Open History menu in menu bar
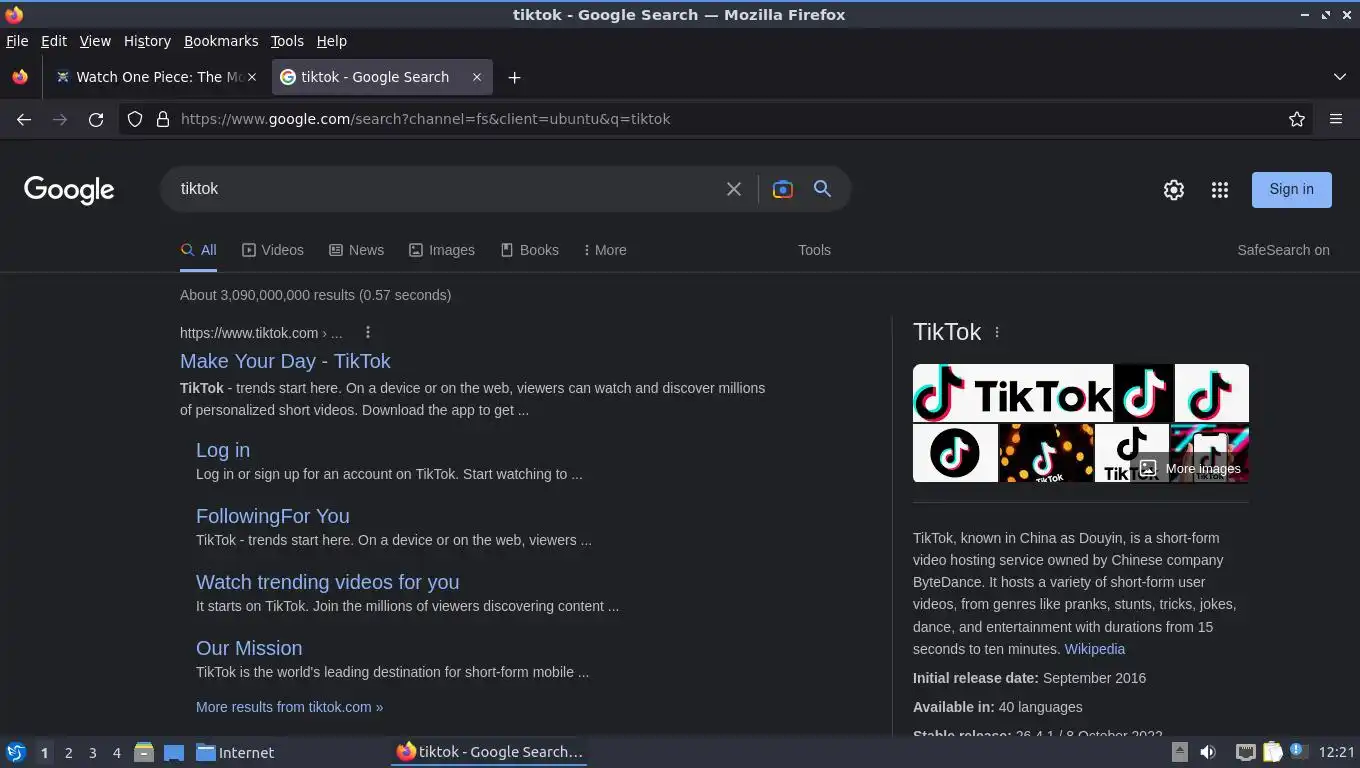1360x768 pixels. pyautogui.click(x=147, y=41)
